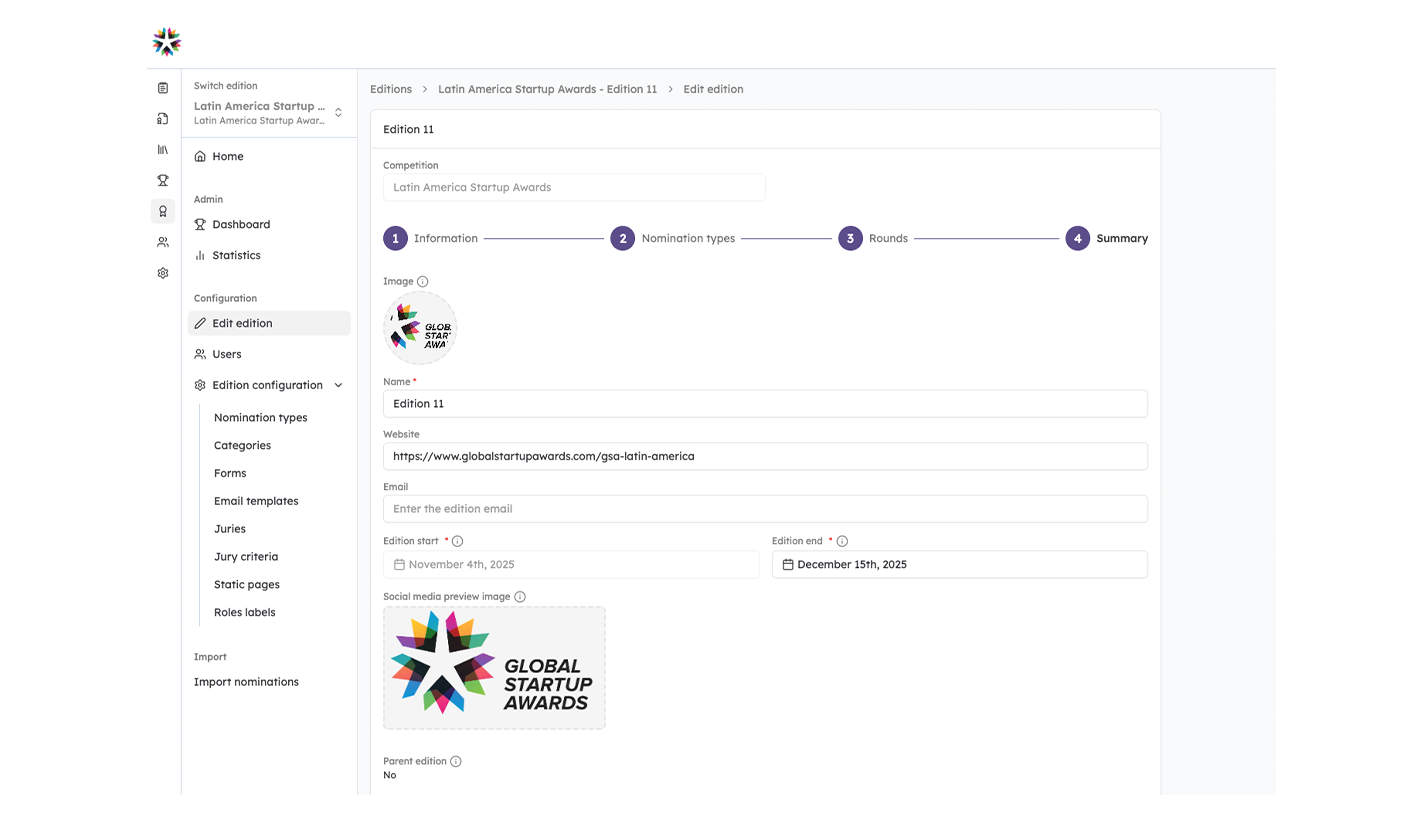Click the trophy icon beside Dashboard

(200, 224)
